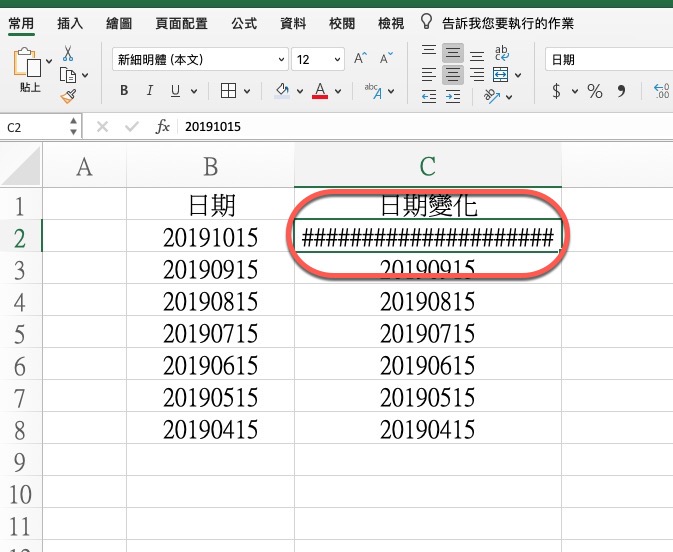This screenshot has height=552, width=673.
Task: Open the Copy options dropdown arrow
Action: point(85,76)
